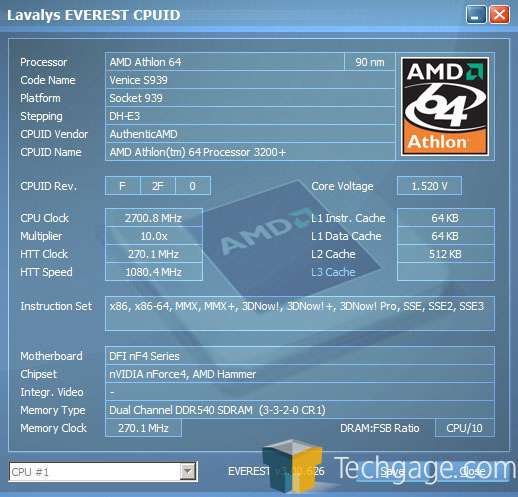Click the AMD Athlon 64 logo
518x497 pixels.
tap(445, 106)
